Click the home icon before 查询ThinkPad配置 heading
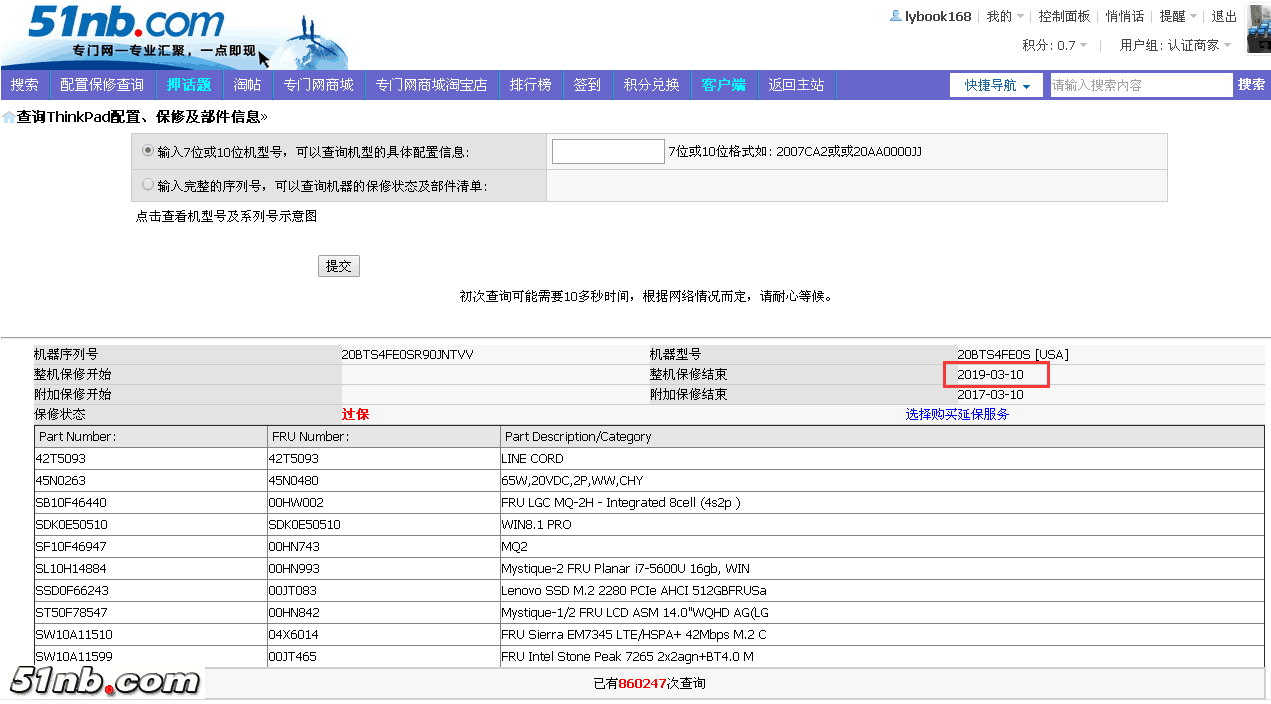This screenshot has width=1271, height=704. point(8,117)
